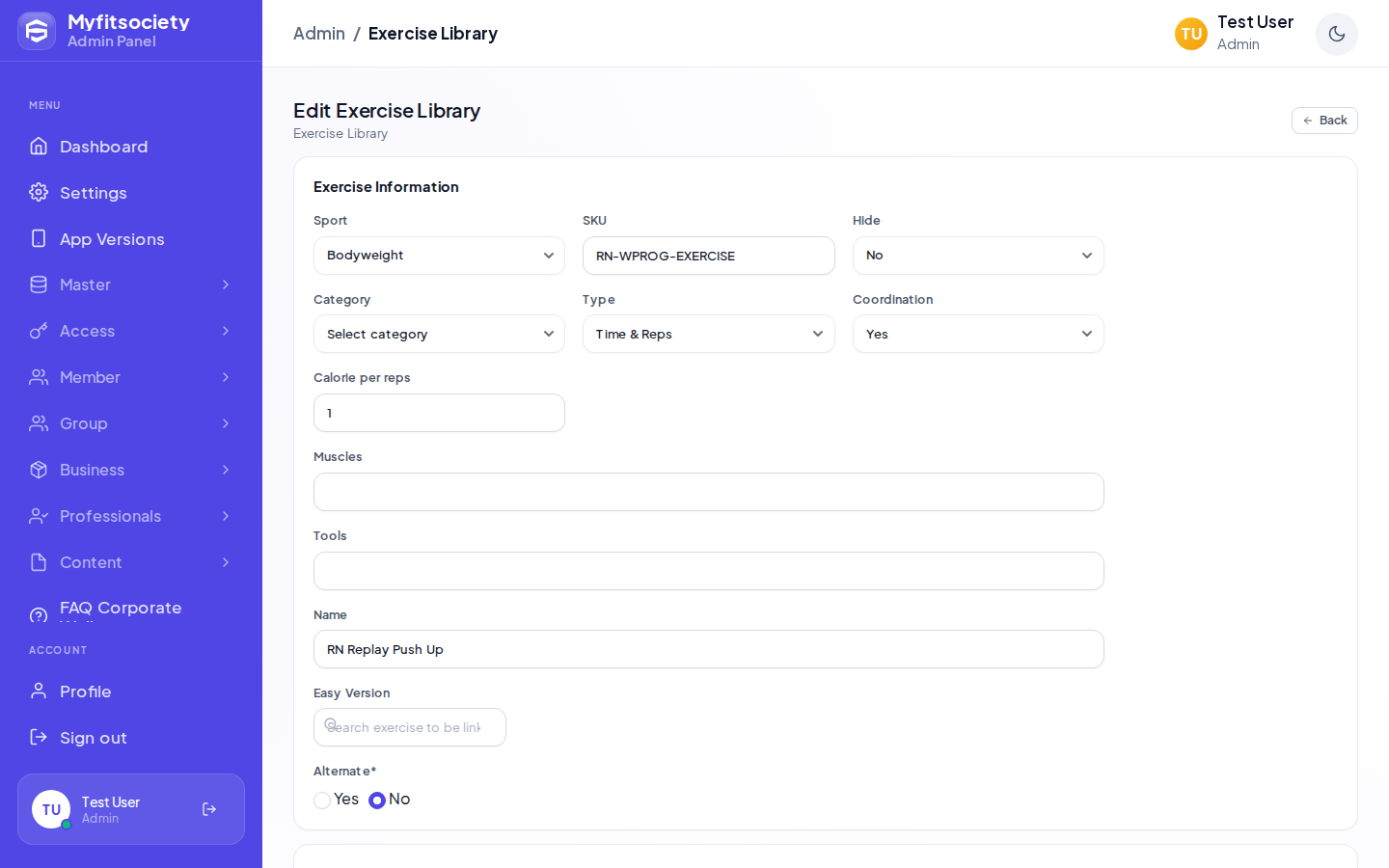Click the FAQ Corporate question icon
This screenshot has width=1389, height=868.
pyautogui.click(x=39, y=614)
